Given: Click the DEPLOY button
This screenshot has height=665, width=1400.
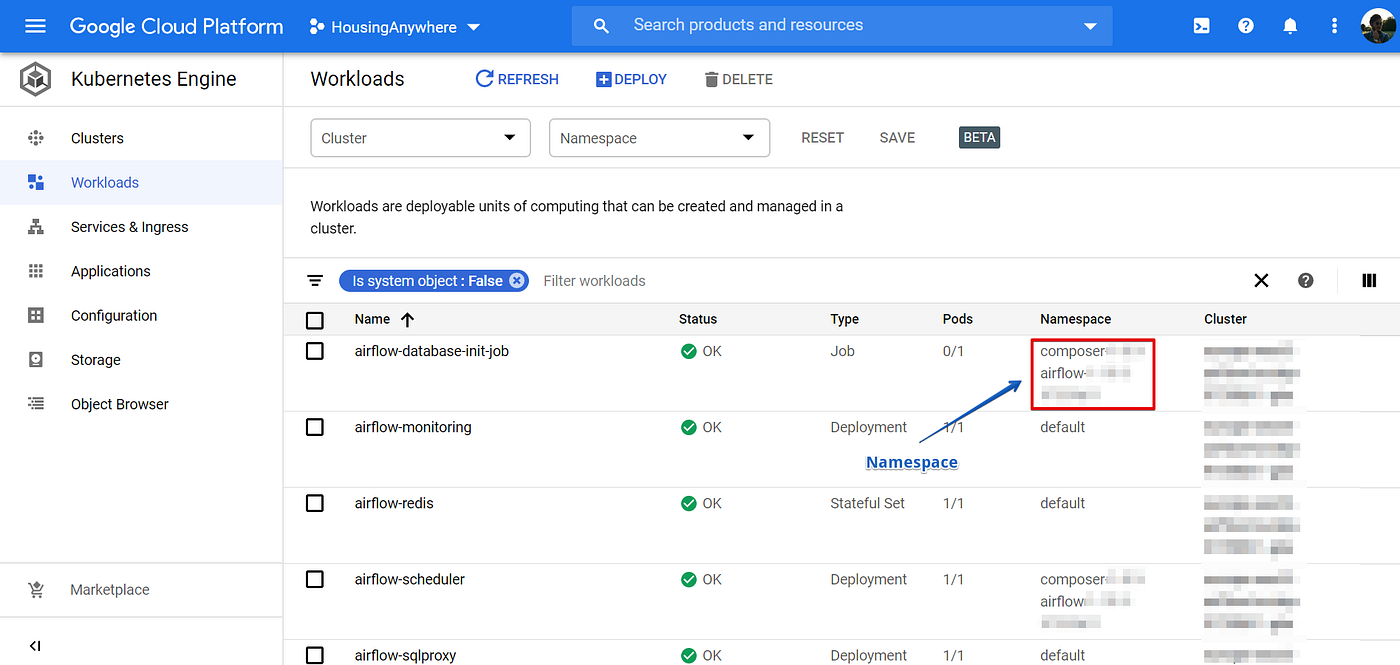Looking at the screenshot, I should tap(631, 78).
